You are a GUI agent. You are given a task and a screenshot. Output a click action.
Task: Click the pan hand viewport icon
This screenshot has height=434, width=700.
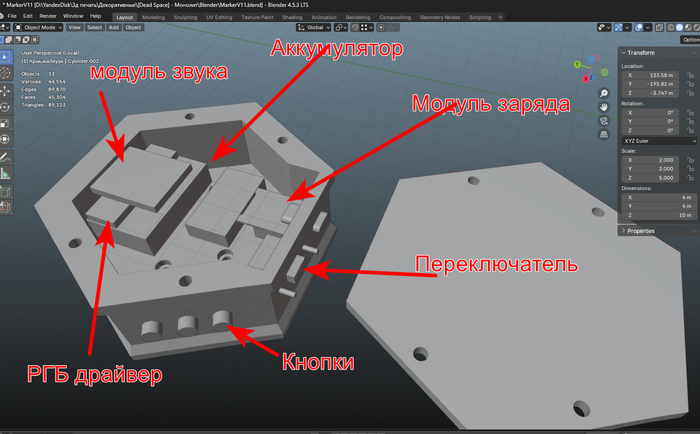(604, 107)
